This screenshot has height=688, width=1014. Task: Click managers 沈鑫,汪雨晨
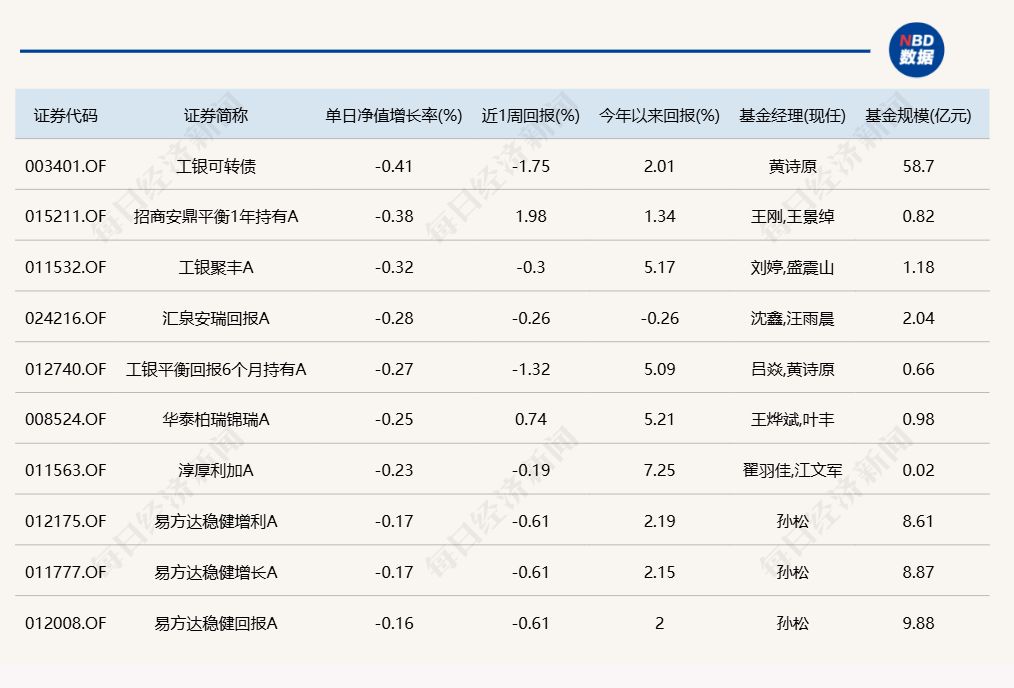click(792, 318)
